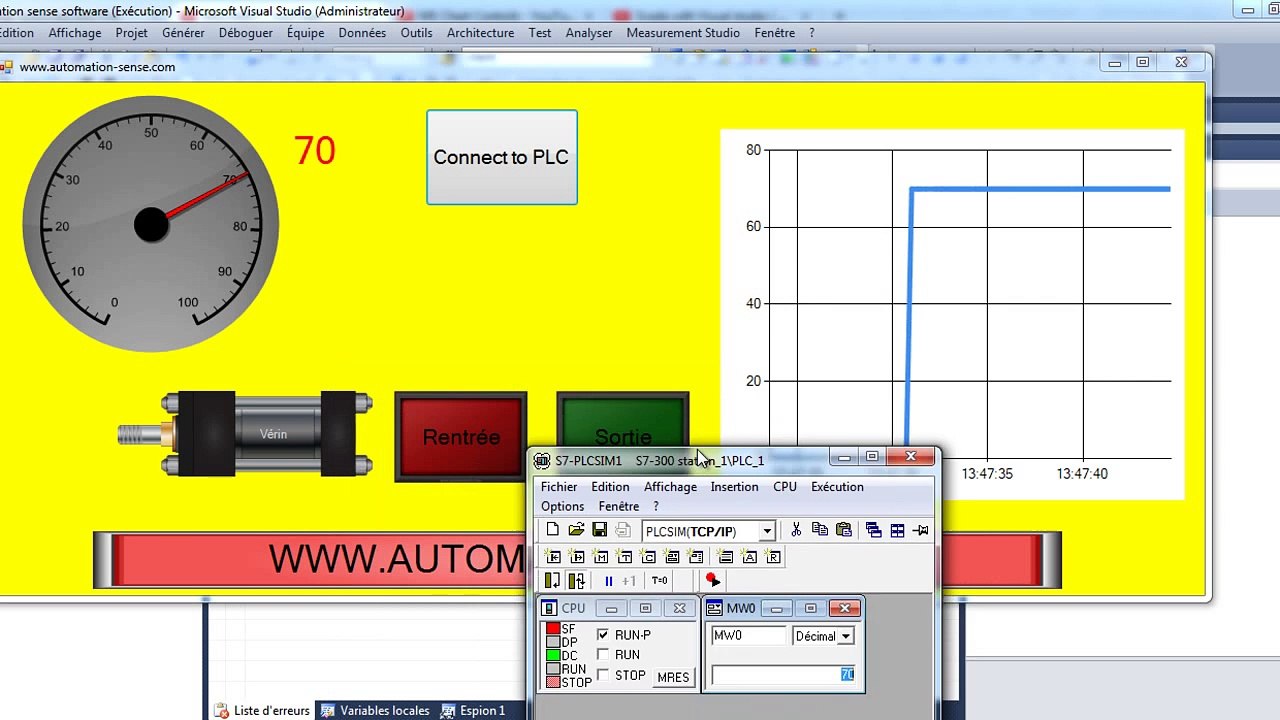1280x720 pixels.
Task: Insert the block registers (R) window
Action: pos(774,556)
